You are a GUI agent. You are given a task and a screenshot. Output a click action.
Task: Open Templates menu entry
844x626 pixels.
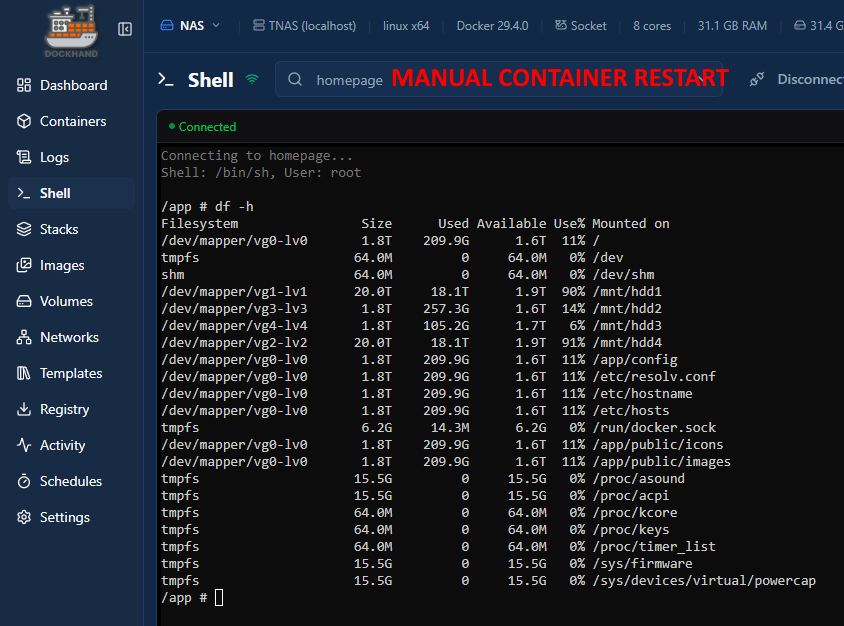[71, 373]
